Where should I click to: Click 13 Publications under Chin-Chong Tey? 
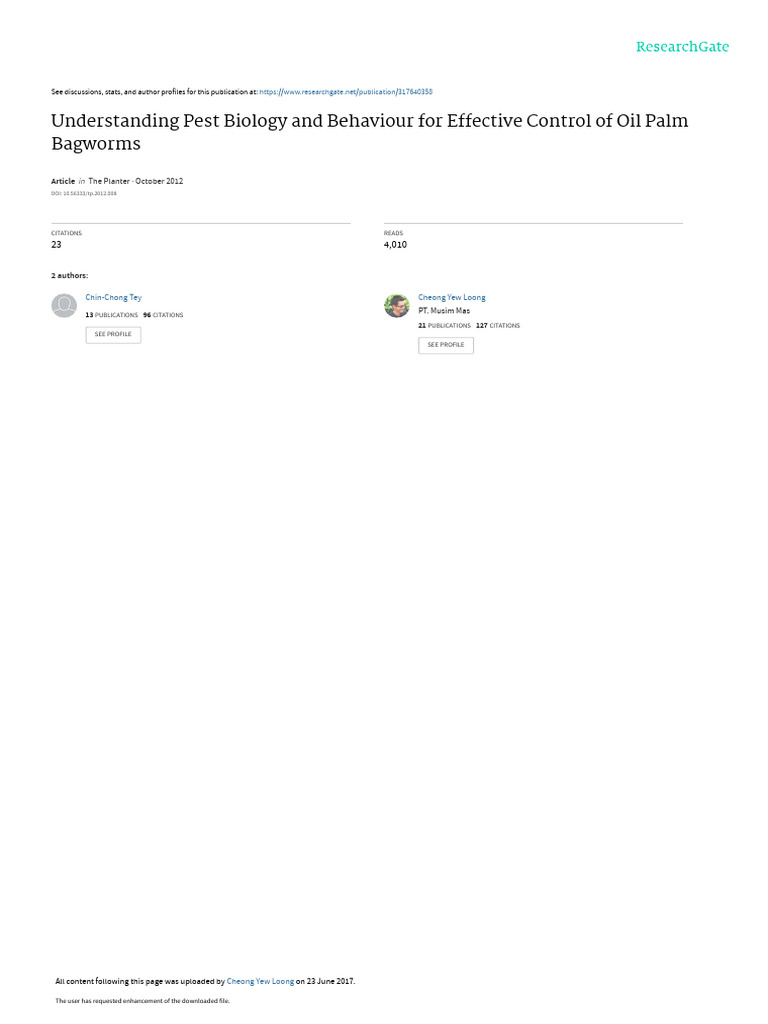click(112, 315)
